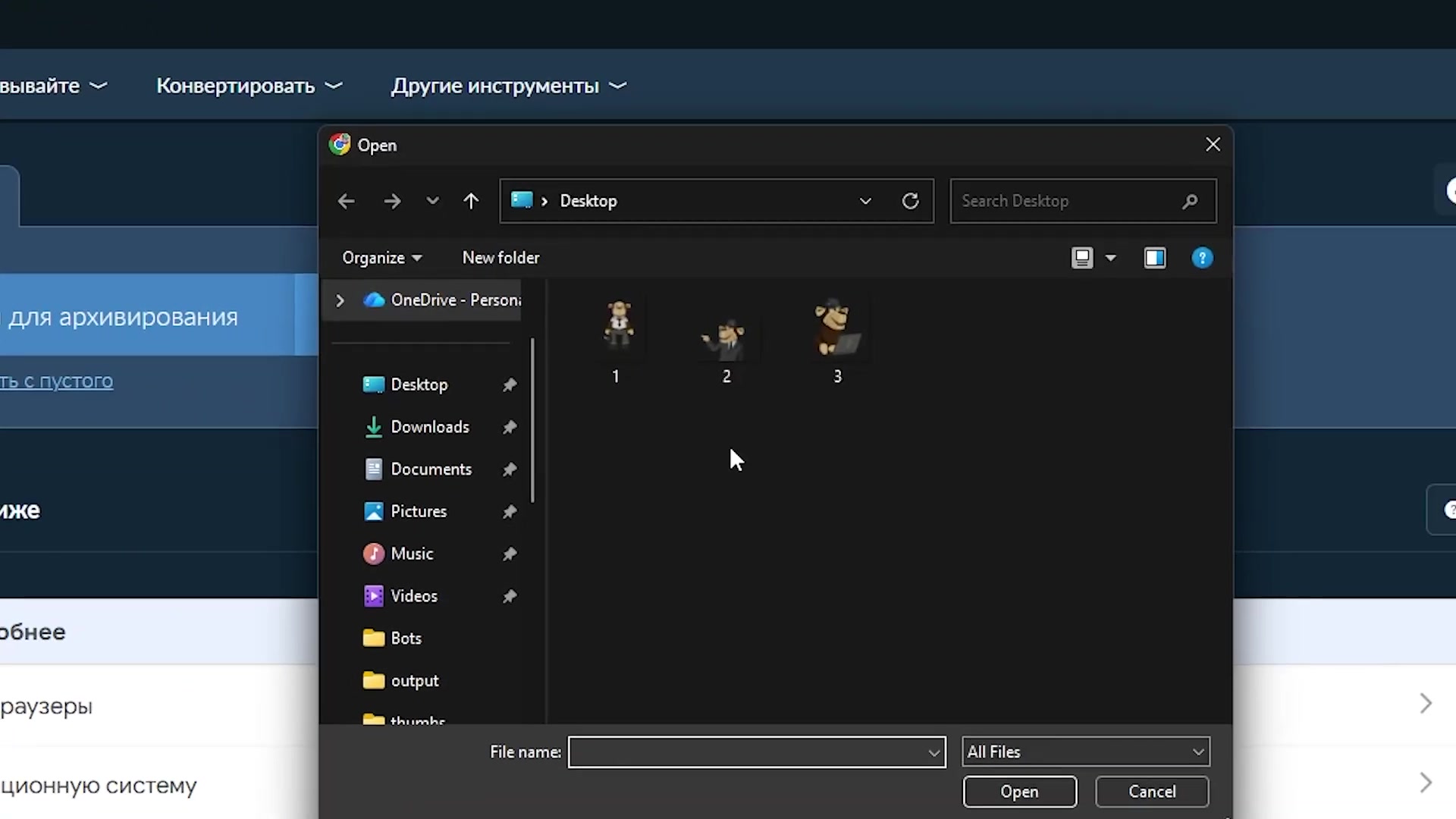
Task: Click the pin icon next to Desktop
Action: 510,385
